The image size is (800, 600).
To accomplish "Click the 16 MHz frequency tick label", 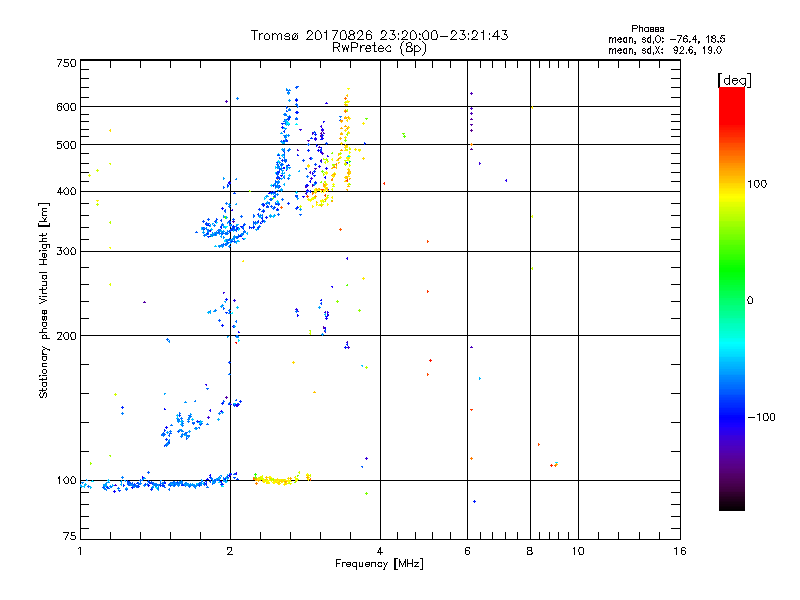I will (x=678, y=551).
